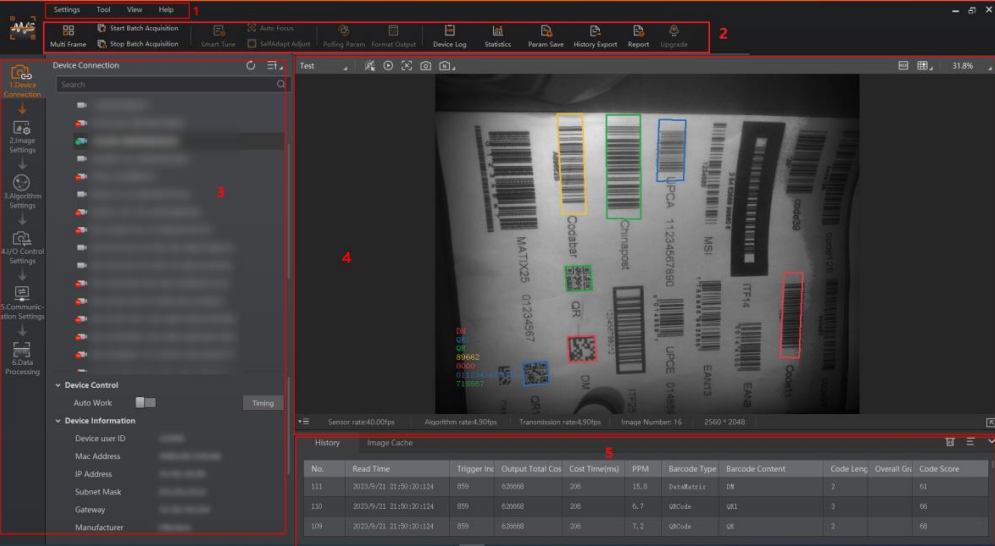The width and height of the screenshot is (995, 546).
Task: Open the Format Output tool
Action: point(393,36)
